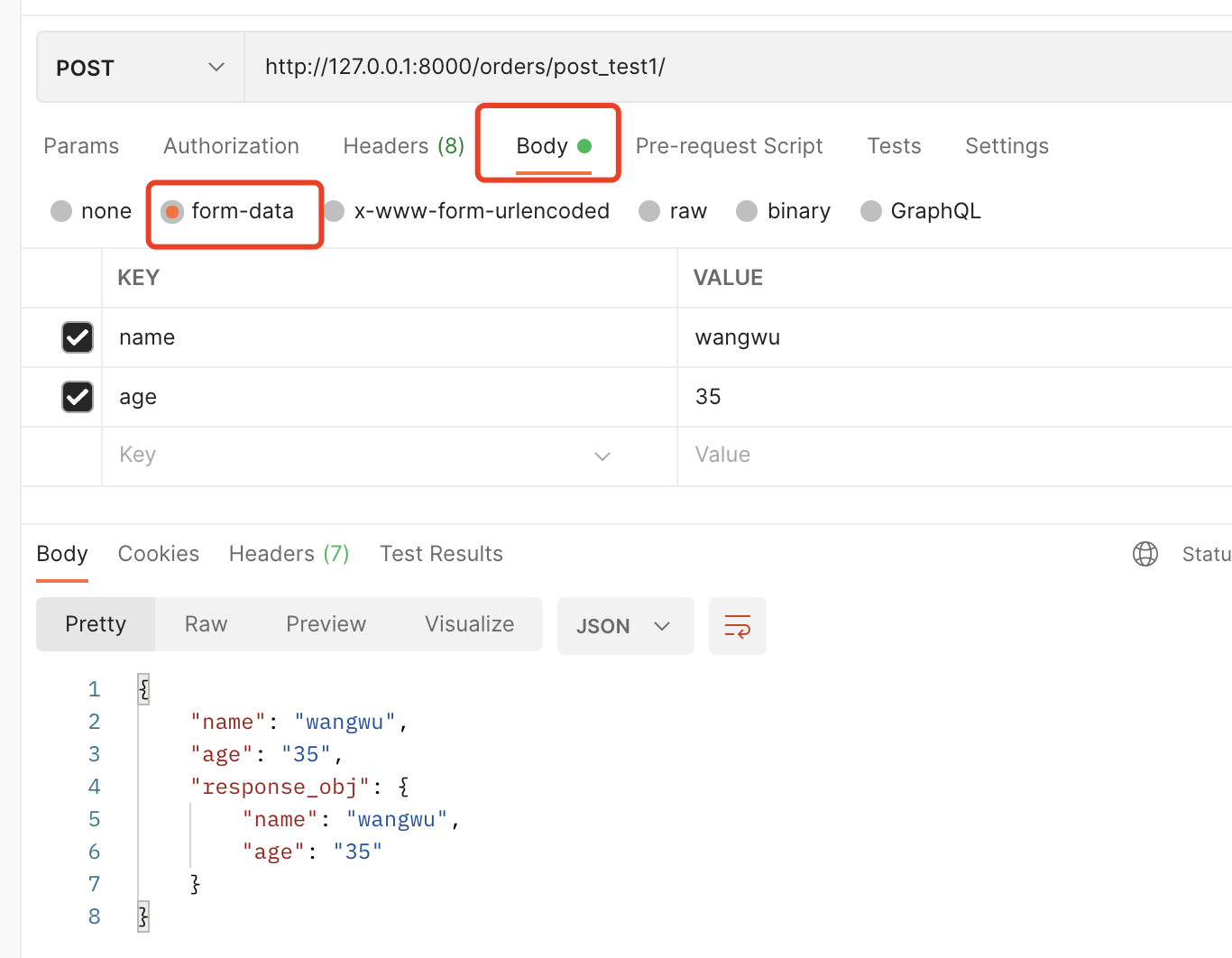
Task: Select the binary body type
Action: point(747,210)
